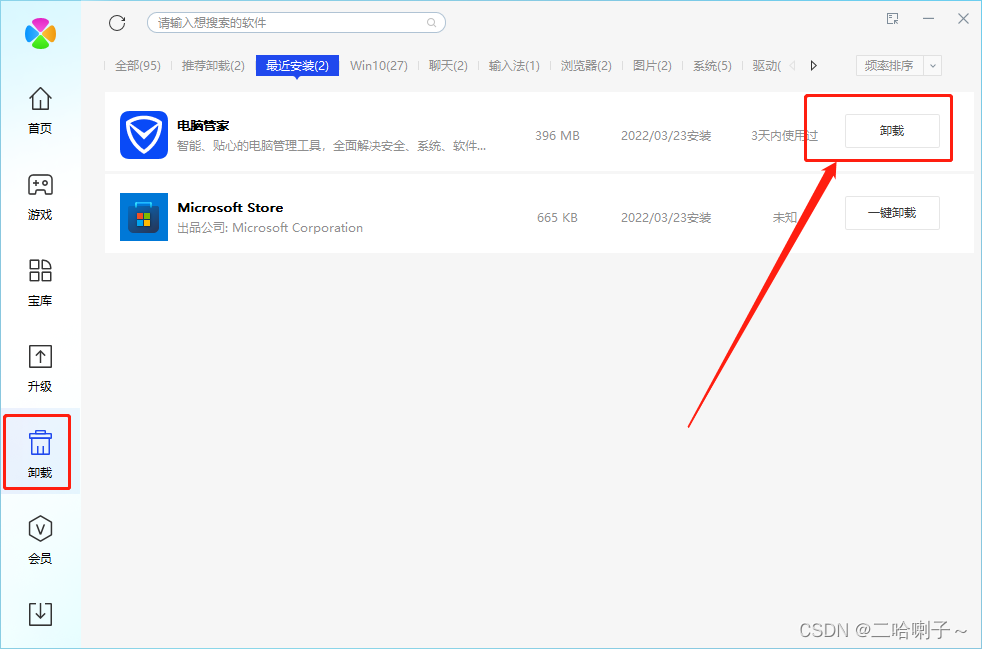This screenshot has width=982, height=649.
Task: Click the 电脑管家 description text
Action: tap(331, 146)
